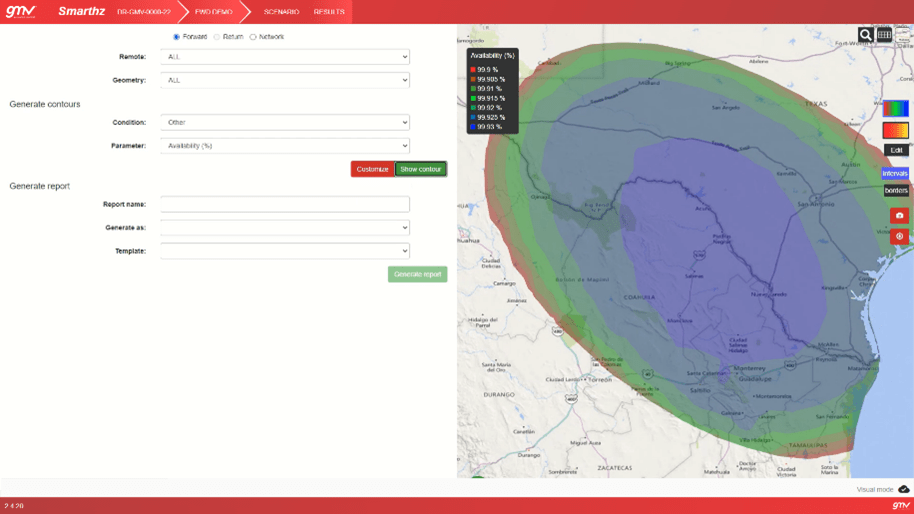914x514 pixels.
Task: Open the map grid table icon
Action: 884,35
